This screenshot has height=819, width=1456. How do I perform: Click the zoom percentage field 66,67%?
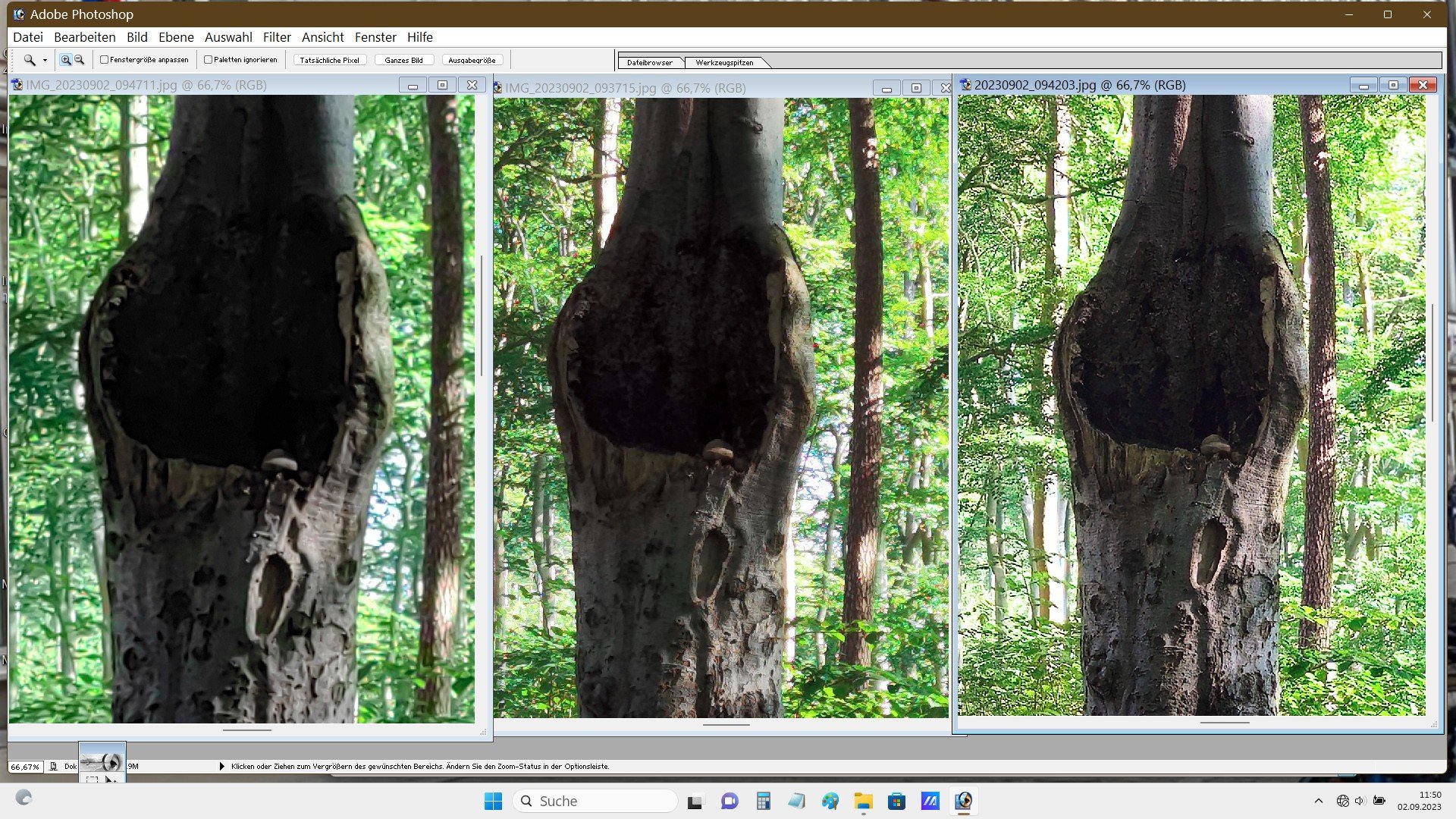point(25,767)
